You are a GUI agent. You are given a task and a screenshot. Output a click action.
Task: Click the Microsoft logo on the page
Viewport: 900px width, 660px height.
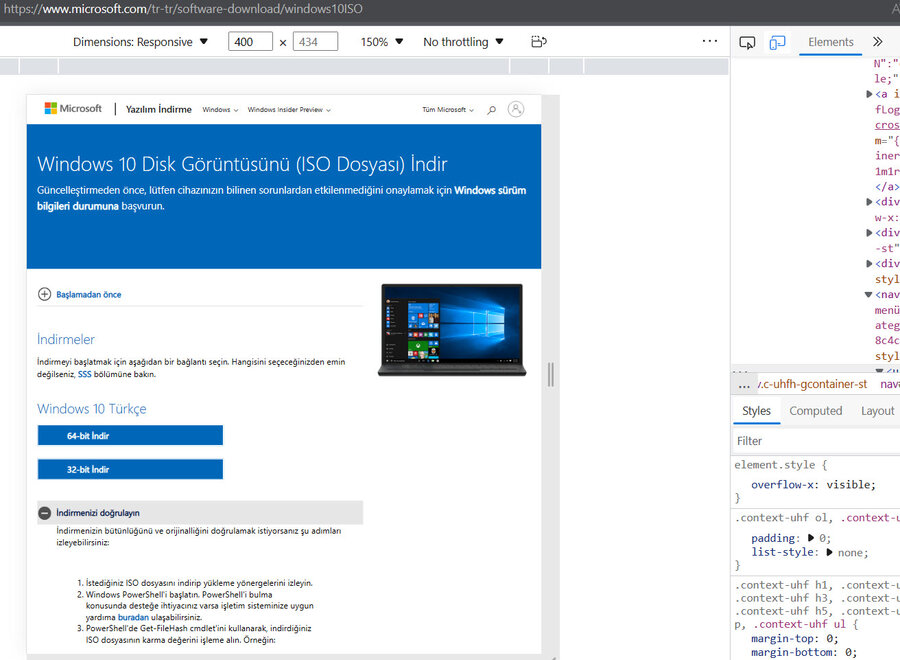[x=73, y=108]
